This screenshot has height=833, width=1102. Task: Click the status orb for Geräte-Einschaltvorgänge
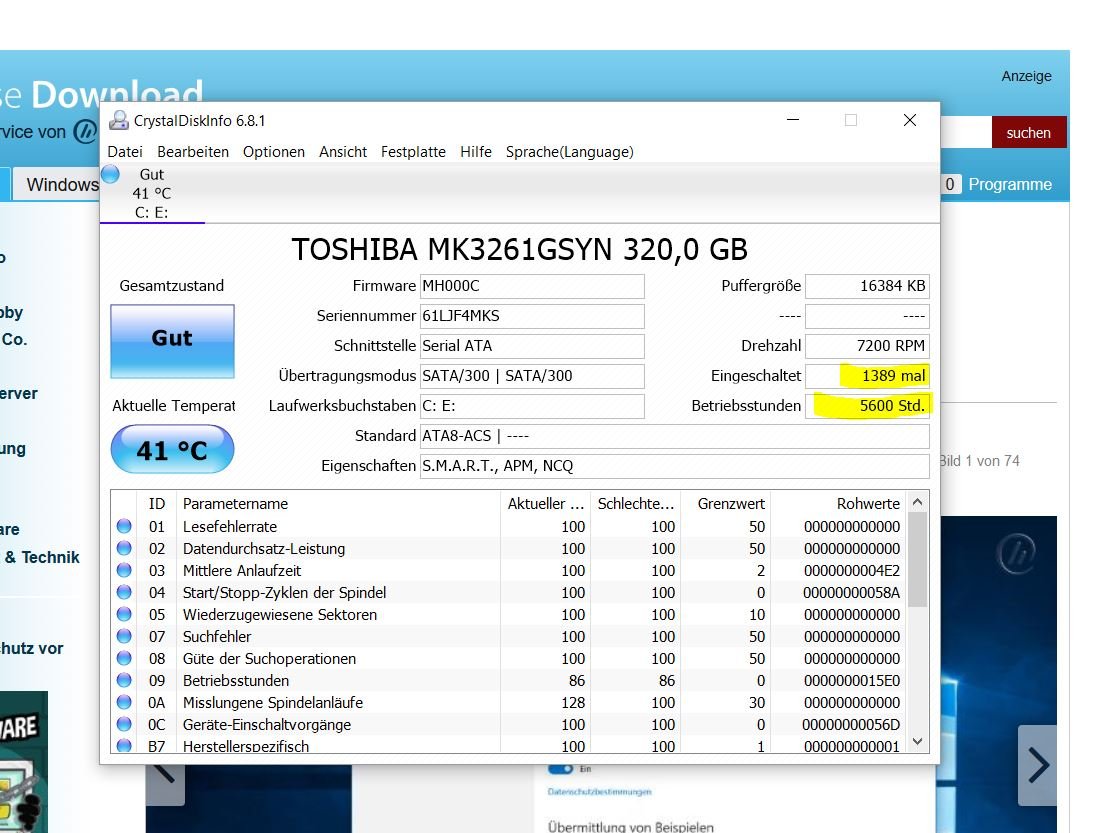124,724
